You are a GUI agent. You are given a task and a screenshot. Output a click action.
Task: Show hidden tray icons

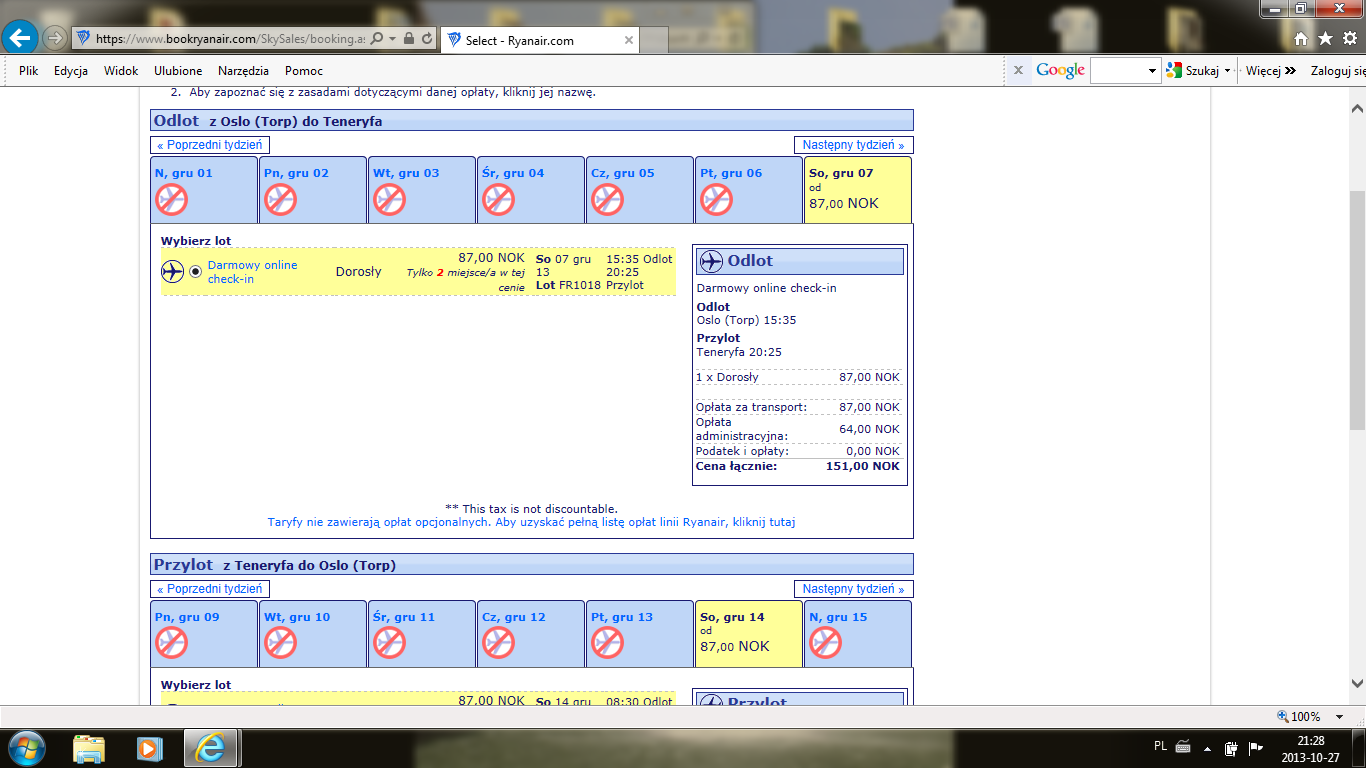pyautogui.click(x=1207, y=748)
